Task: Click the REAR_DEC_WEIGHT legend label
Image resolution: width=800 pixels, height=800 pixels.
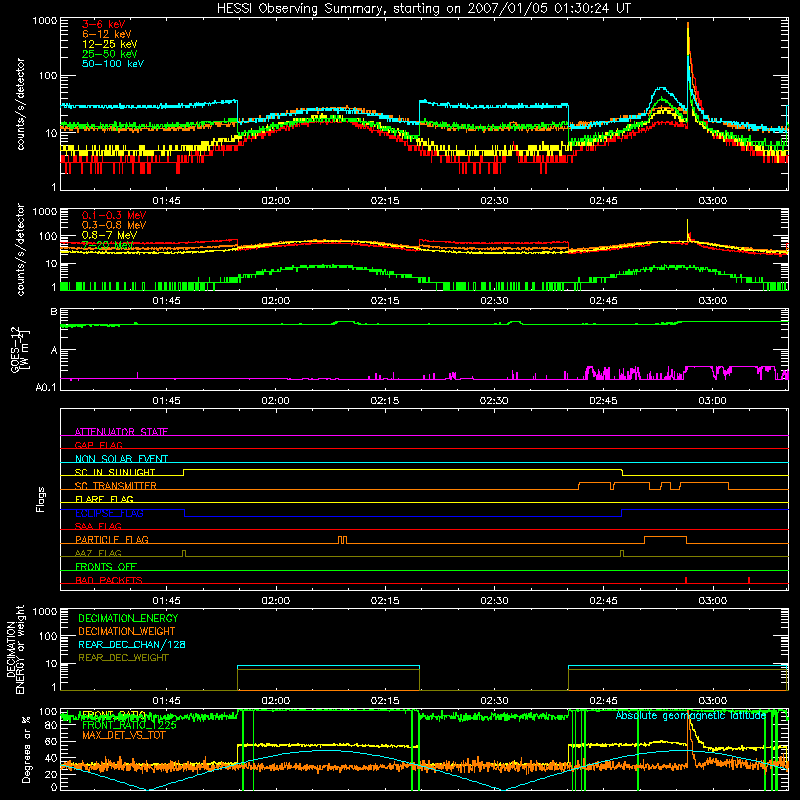Action: pos(123,658)
